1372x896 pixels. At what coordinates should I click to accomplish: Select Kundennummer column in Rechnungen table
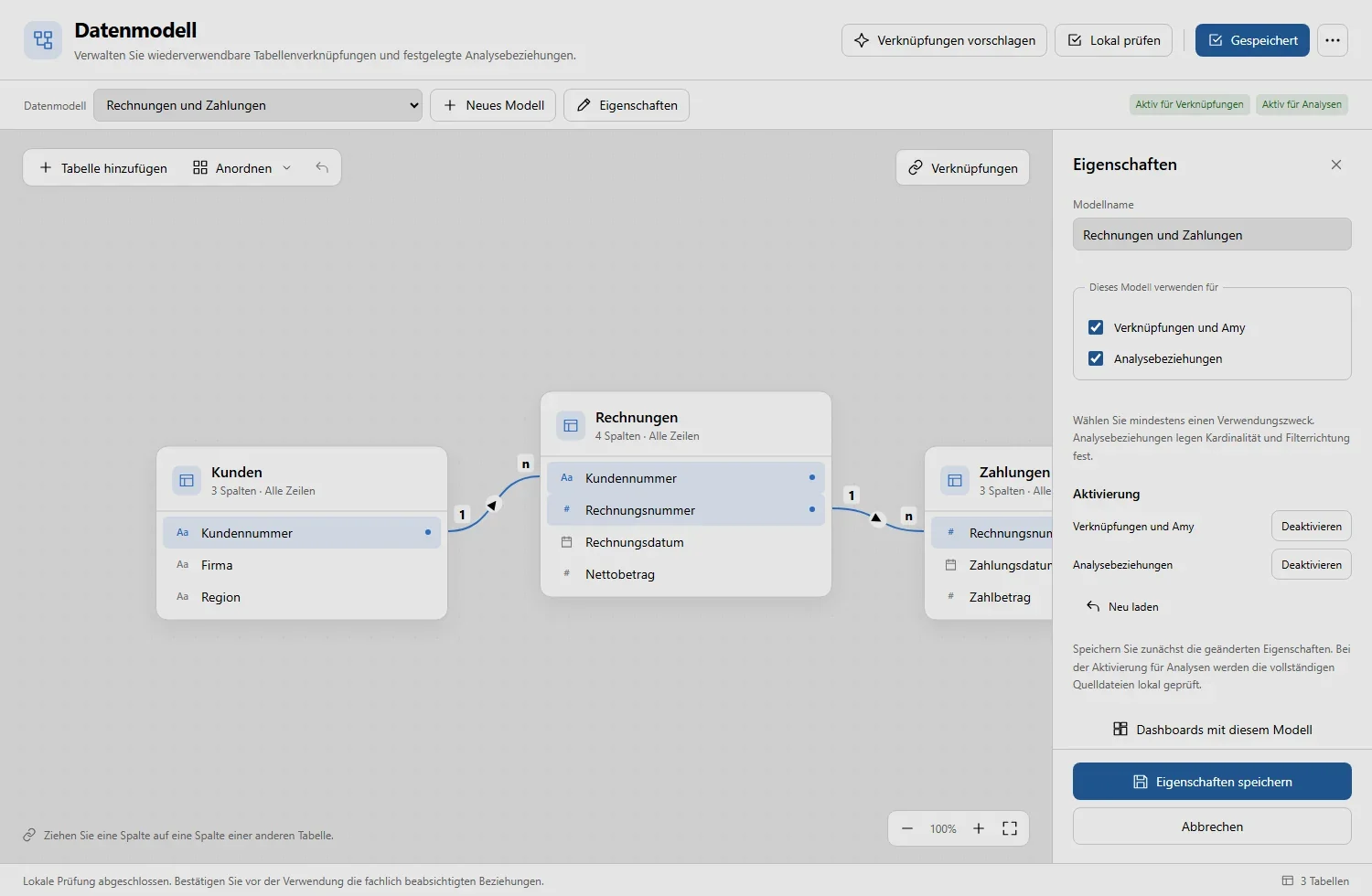[686, 478]
